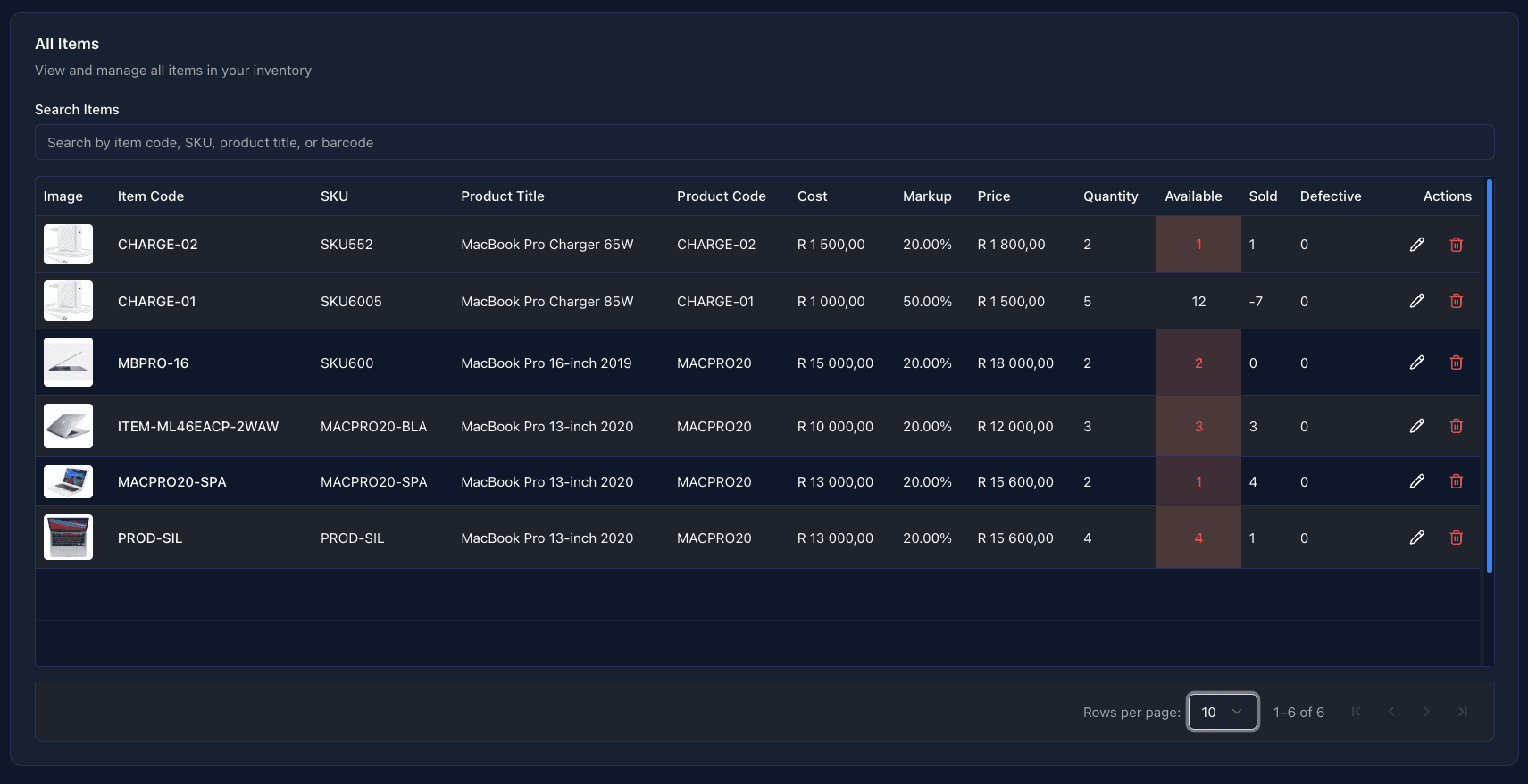Screen dimensions: 1528x784
Task: Click the Sold column header
Action: pos(1263,196)
